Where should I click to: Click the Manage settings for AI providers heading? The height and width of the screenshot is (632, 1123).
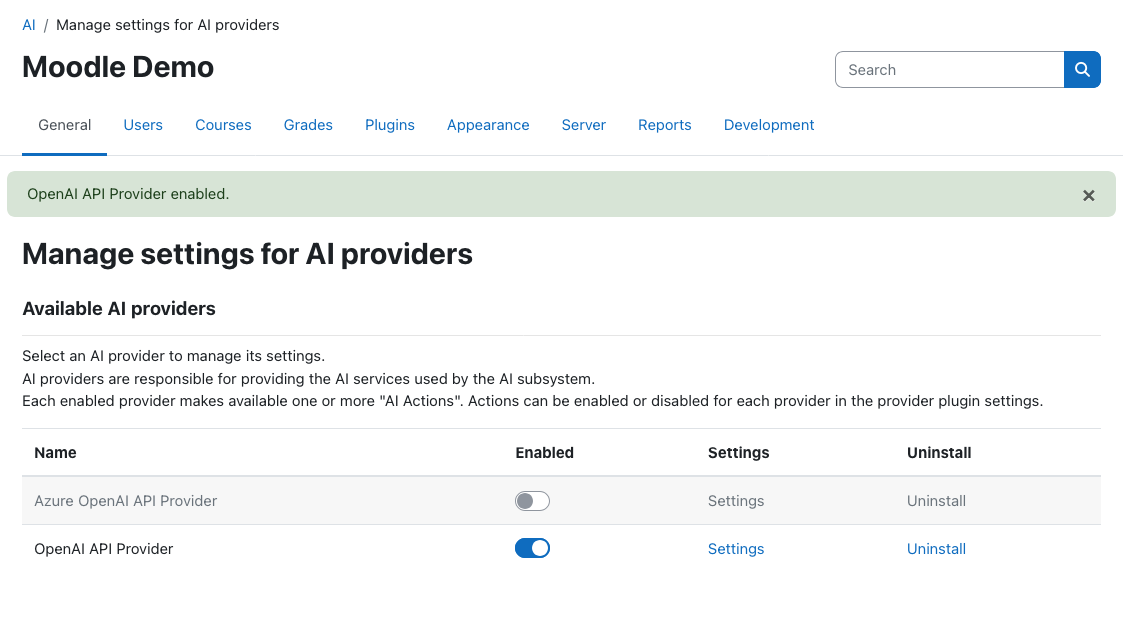[247, 254]
